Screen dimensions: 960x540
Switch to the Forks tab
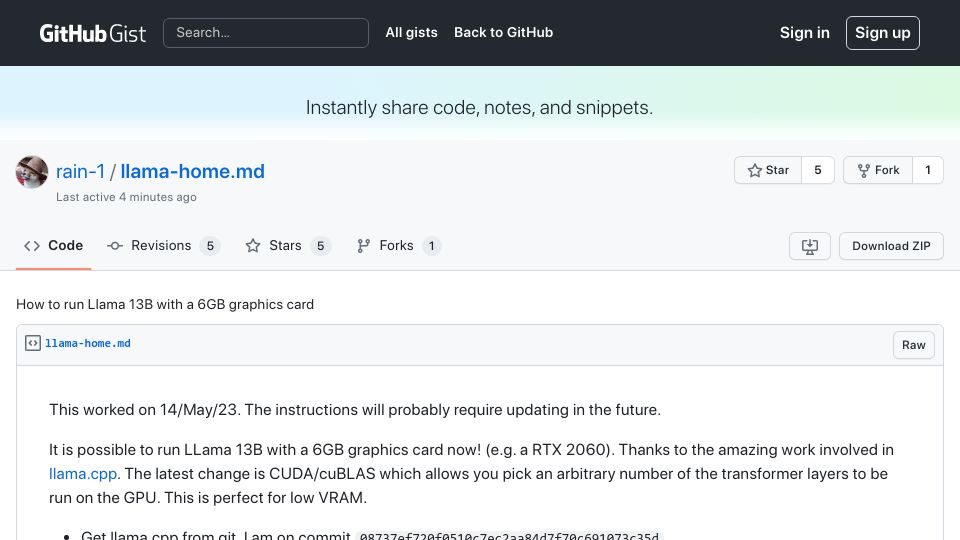click(398, 246)
